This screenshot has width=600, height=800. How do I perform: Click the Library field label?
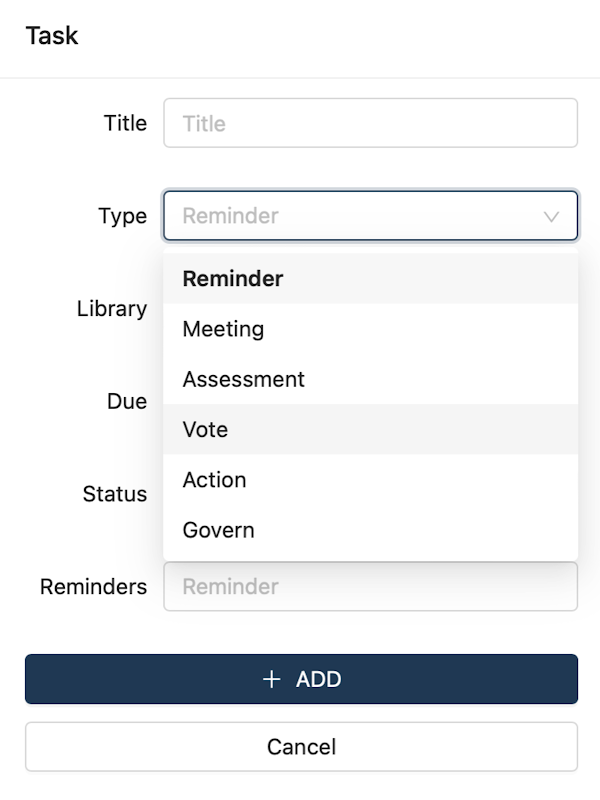coord(111,309)
